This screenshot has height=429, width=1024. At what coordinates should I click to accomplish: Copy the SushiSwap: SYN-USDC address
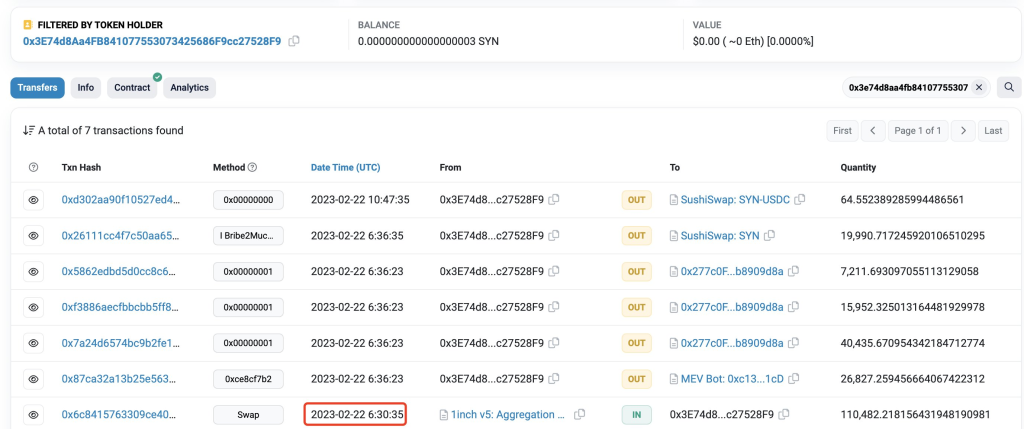799,200
